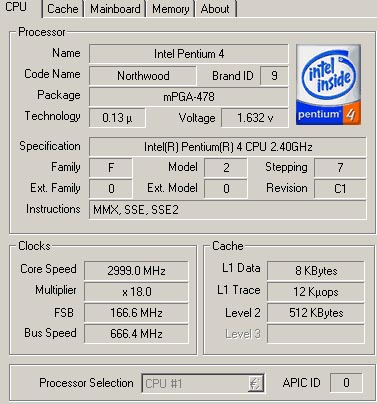Click the Voltage value 1.632 v
This screenshot has height=404, width=377.
(255, 118)
